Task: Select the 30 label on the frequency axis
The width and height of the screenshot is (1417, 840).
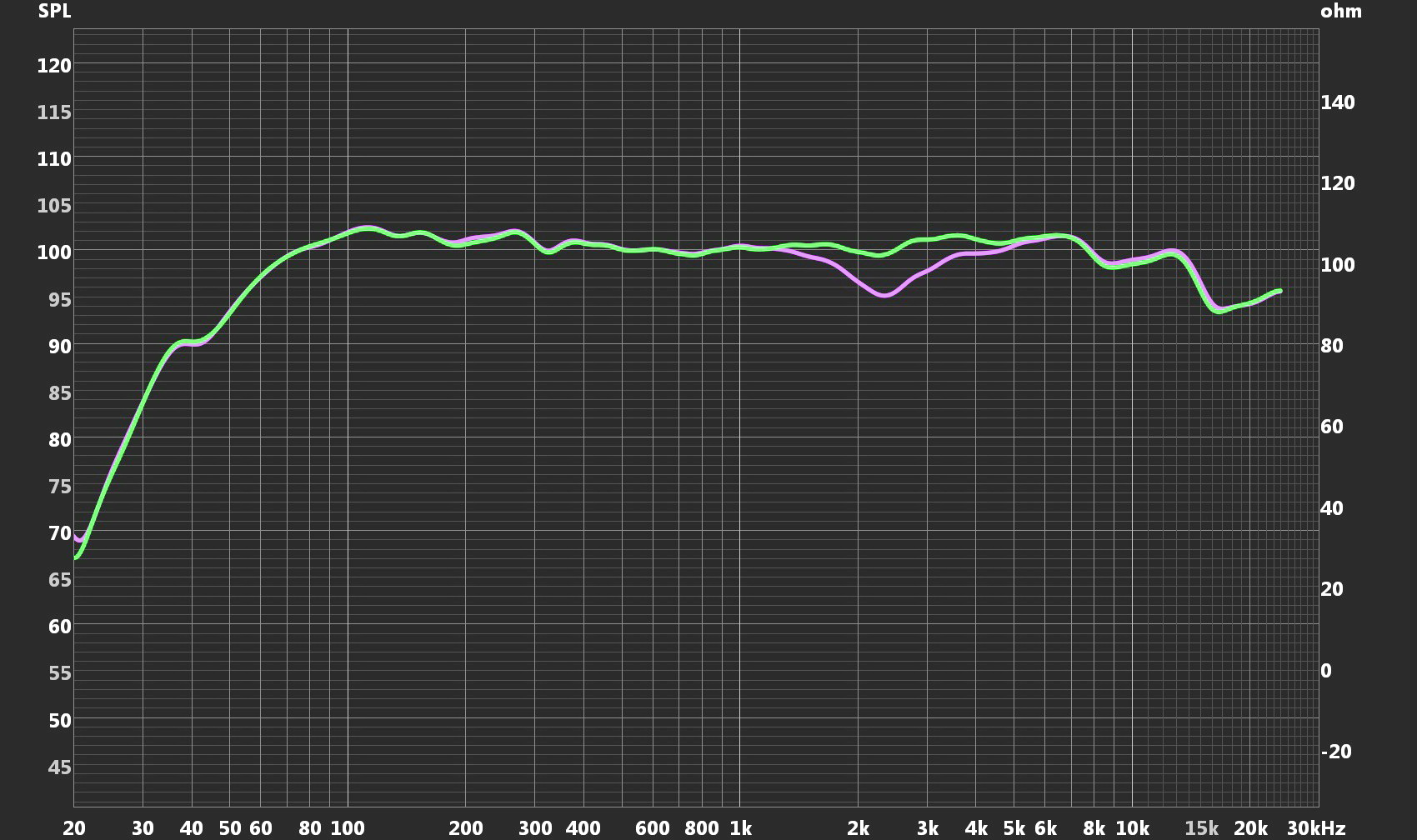Action: click(x=143, y=828)
